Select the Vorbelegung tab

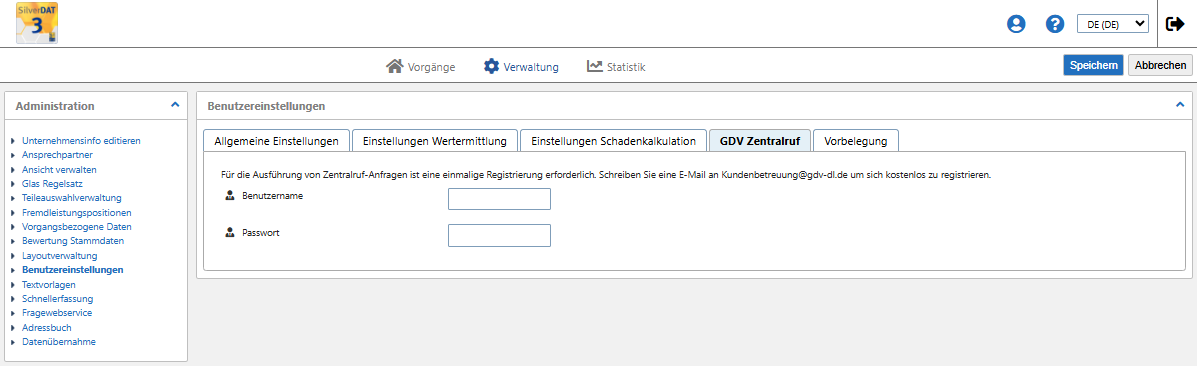[x=856, y=141]
